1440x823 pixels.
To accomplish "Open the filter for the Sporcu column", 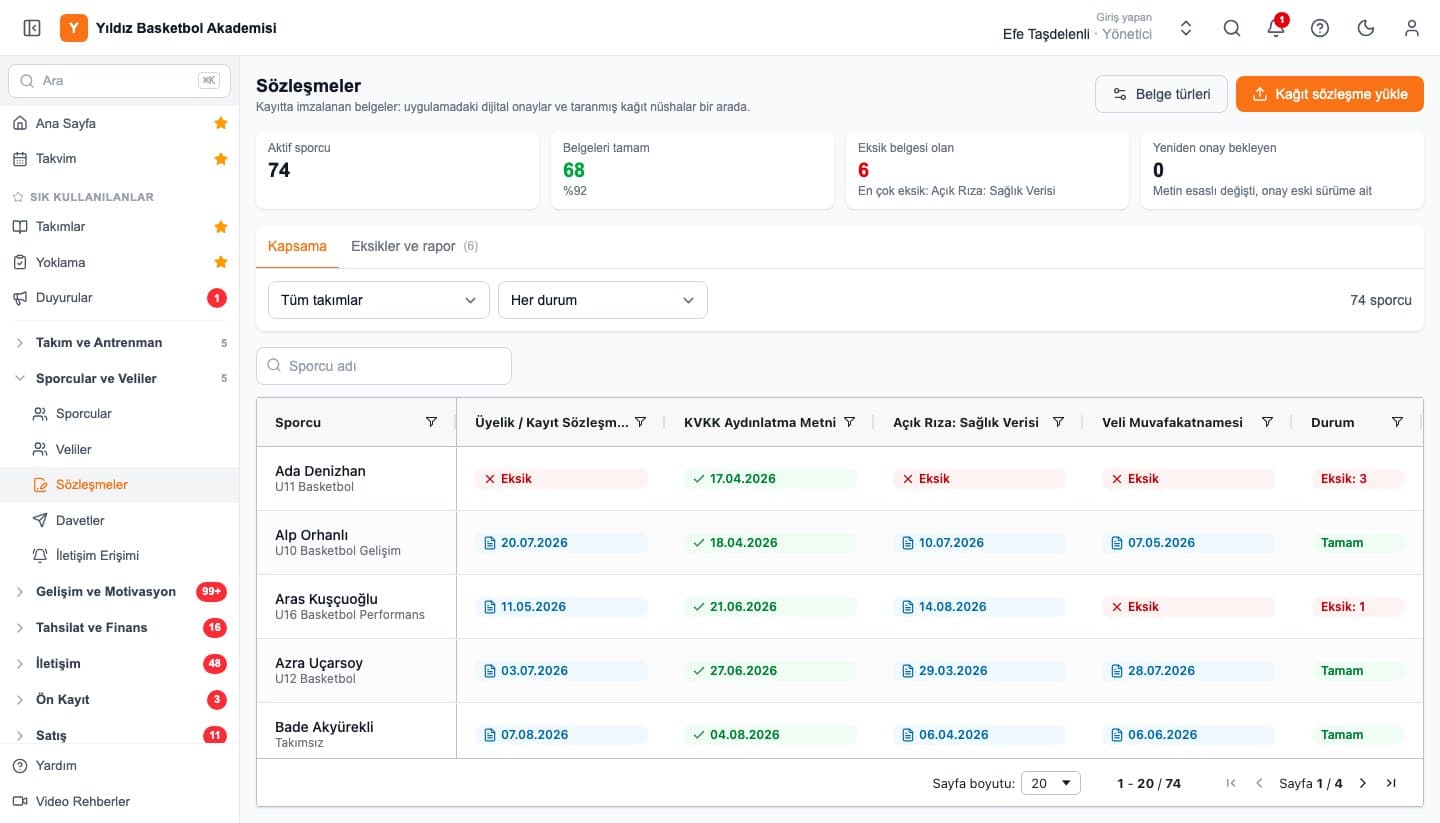I will pyautogui.click(x=431, y=422).
